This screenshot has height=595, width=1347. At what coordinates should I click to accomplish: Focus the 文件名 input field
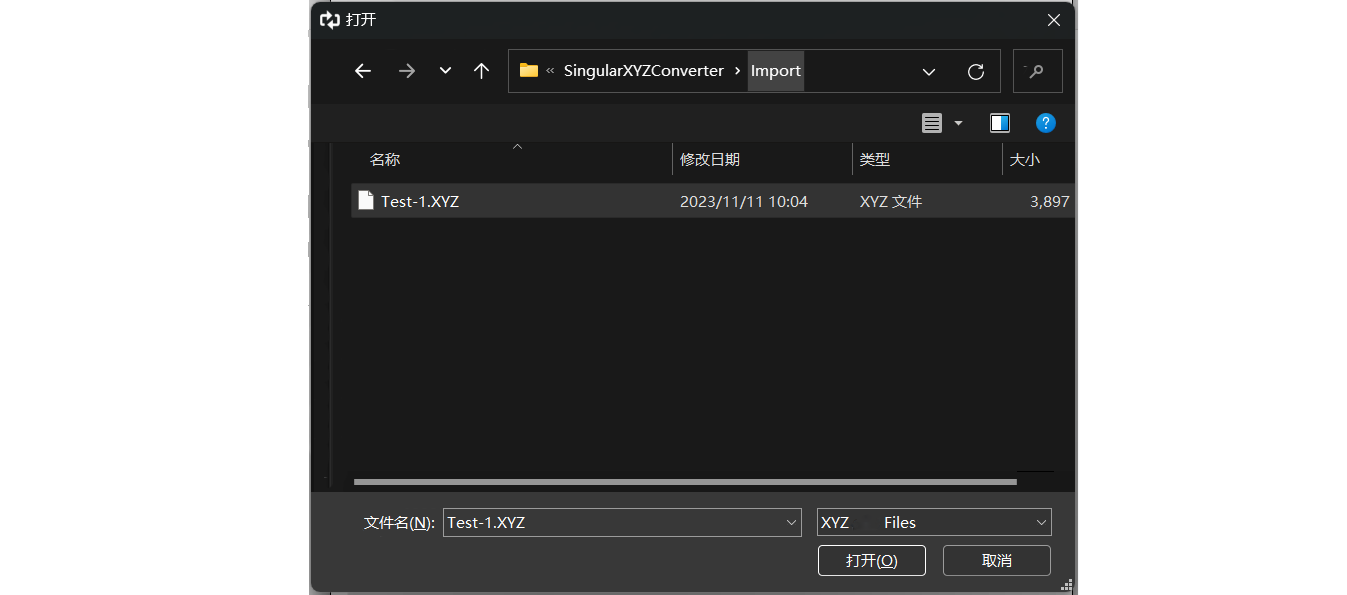(x=622, y=522)
